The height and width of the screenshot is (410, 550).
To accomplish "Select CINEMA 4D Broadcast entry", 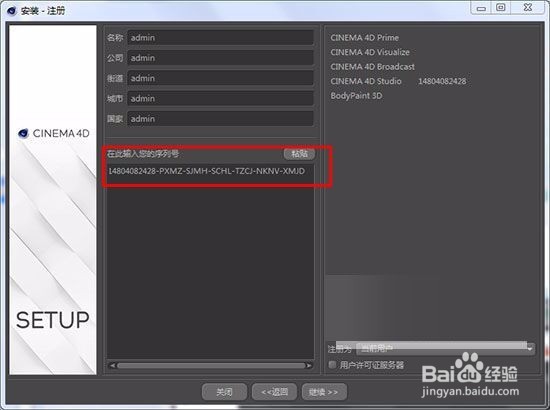I will (x=372, y=67).
